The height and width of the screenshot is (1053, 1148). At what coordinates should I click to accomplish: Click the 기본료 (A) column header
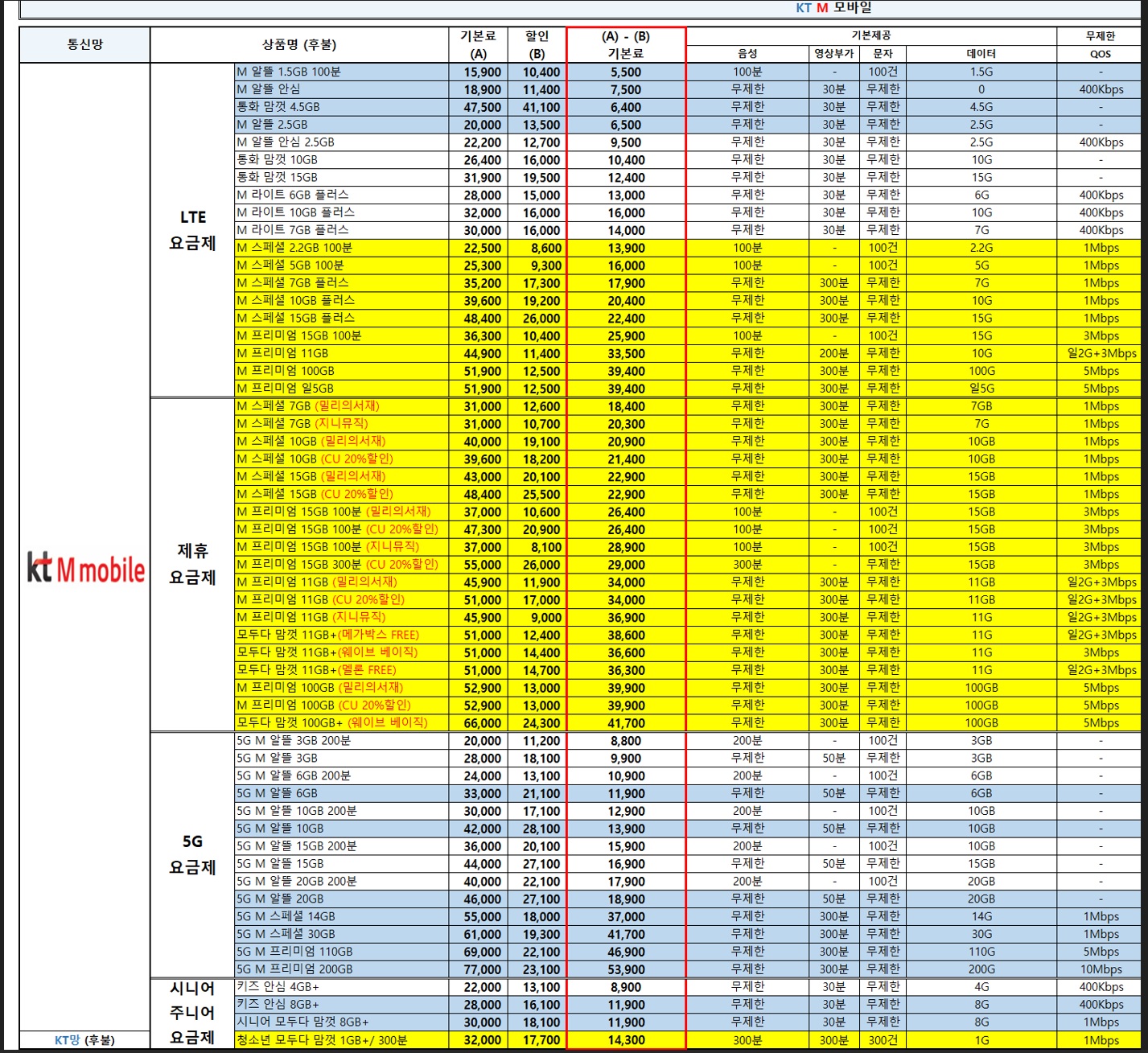coord(478,45)
